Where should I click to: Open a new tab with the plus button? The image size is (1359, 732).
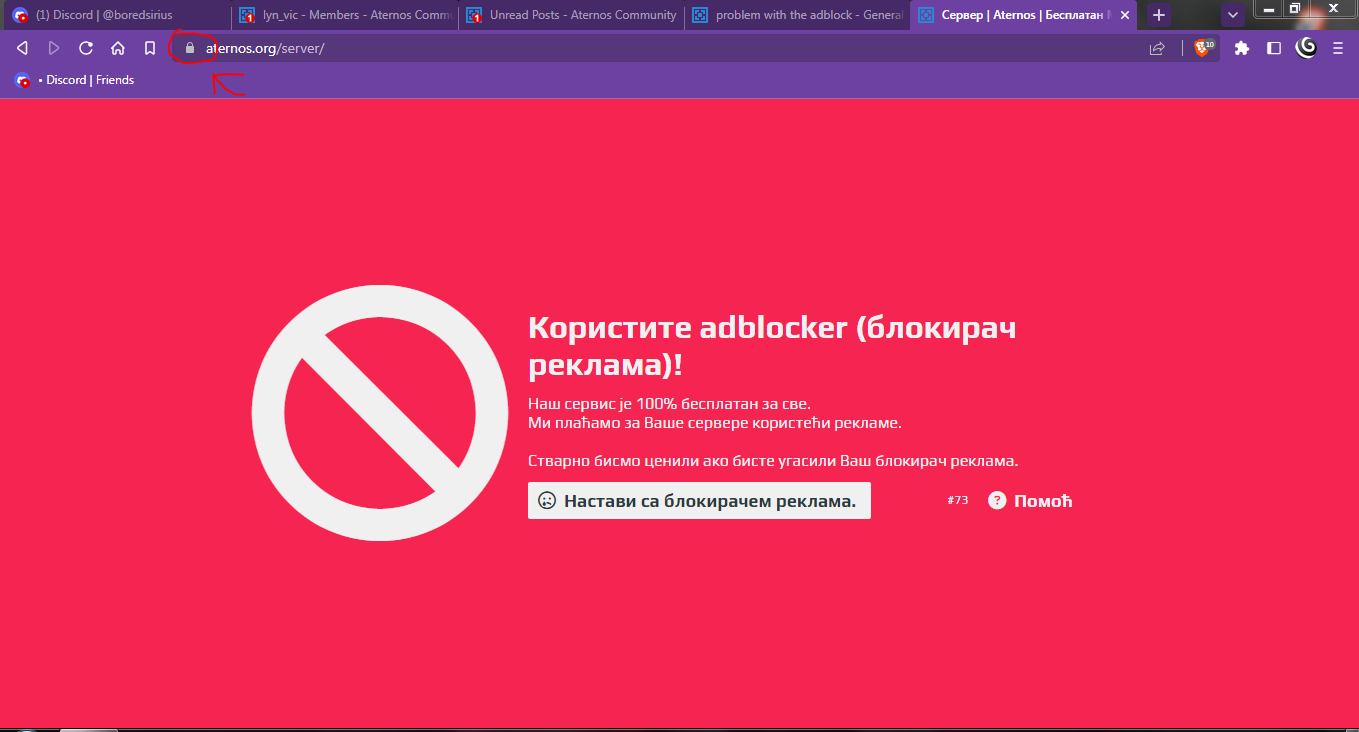[x=1159, y=16]
